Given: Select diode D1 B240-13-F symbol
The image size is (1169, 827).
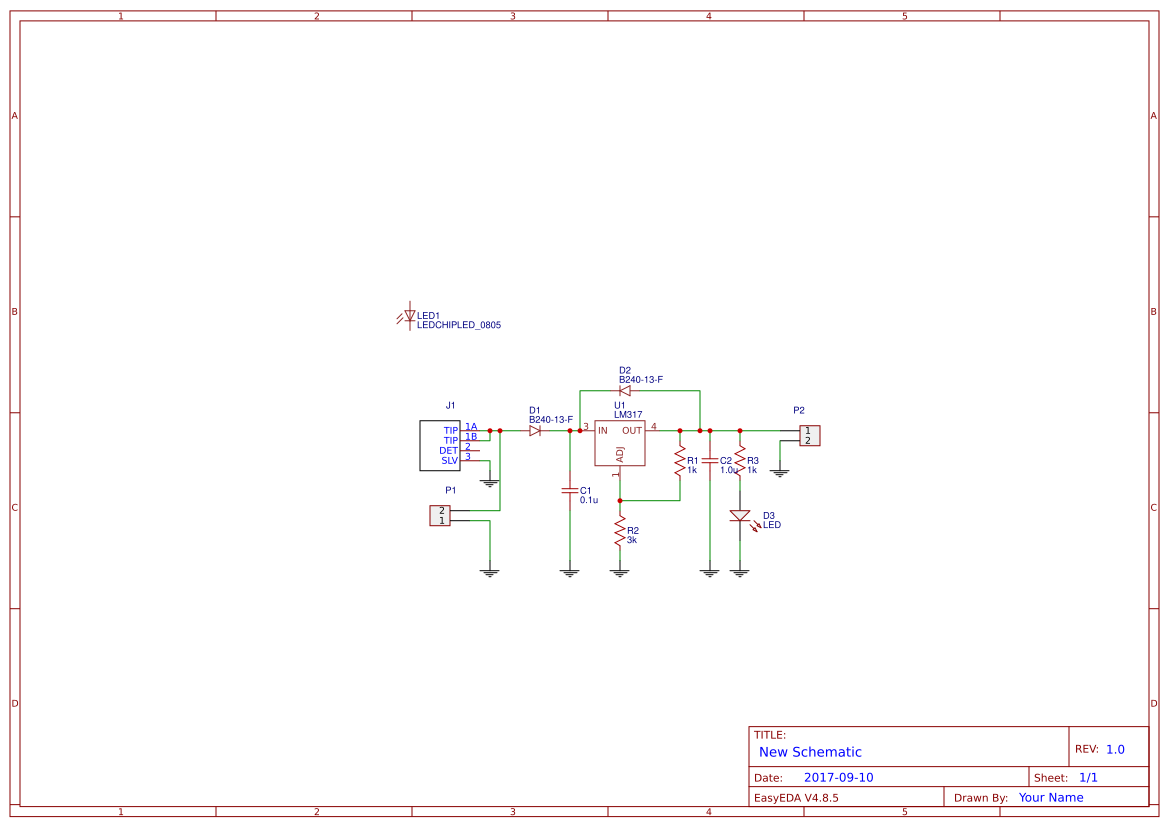Looking at the screenshot, I should pos(536,430).
